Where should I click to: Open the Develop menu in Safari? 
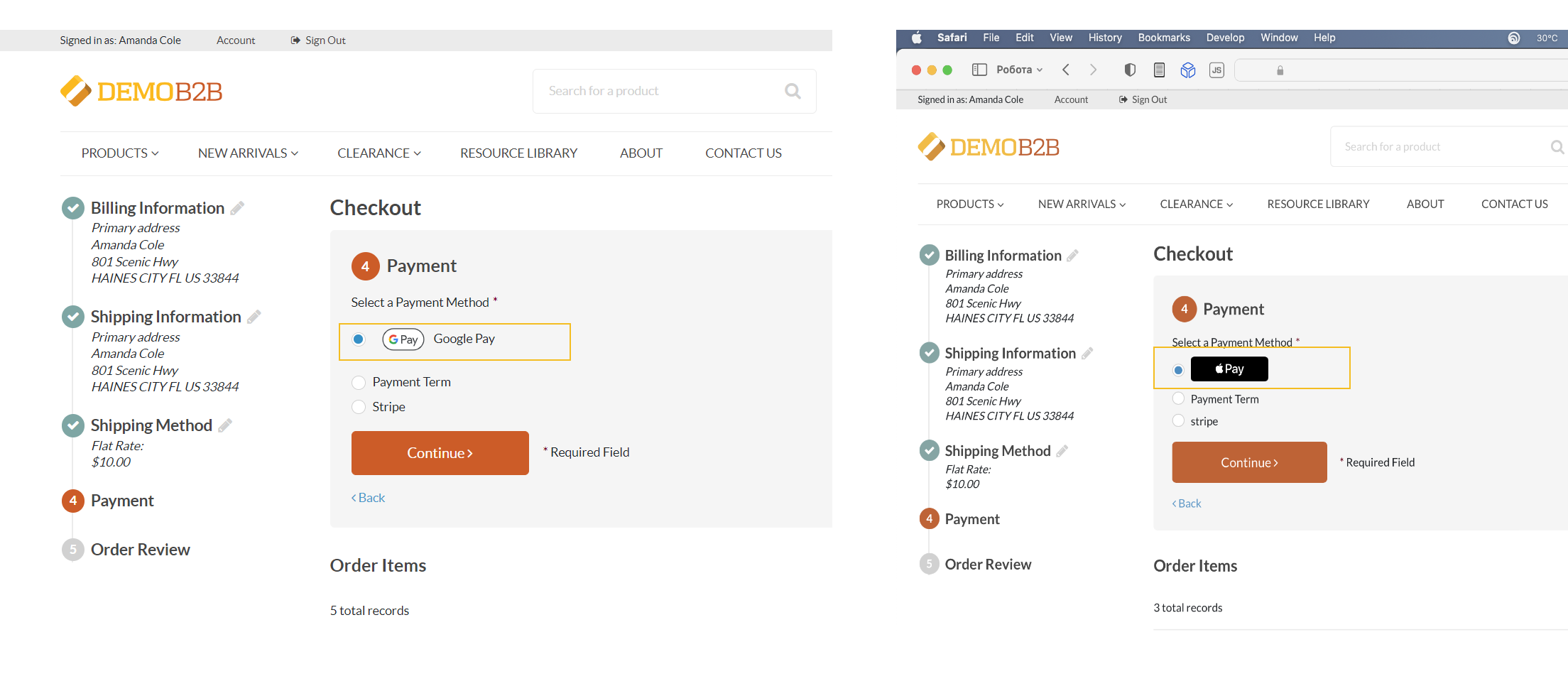point(1225,38)
